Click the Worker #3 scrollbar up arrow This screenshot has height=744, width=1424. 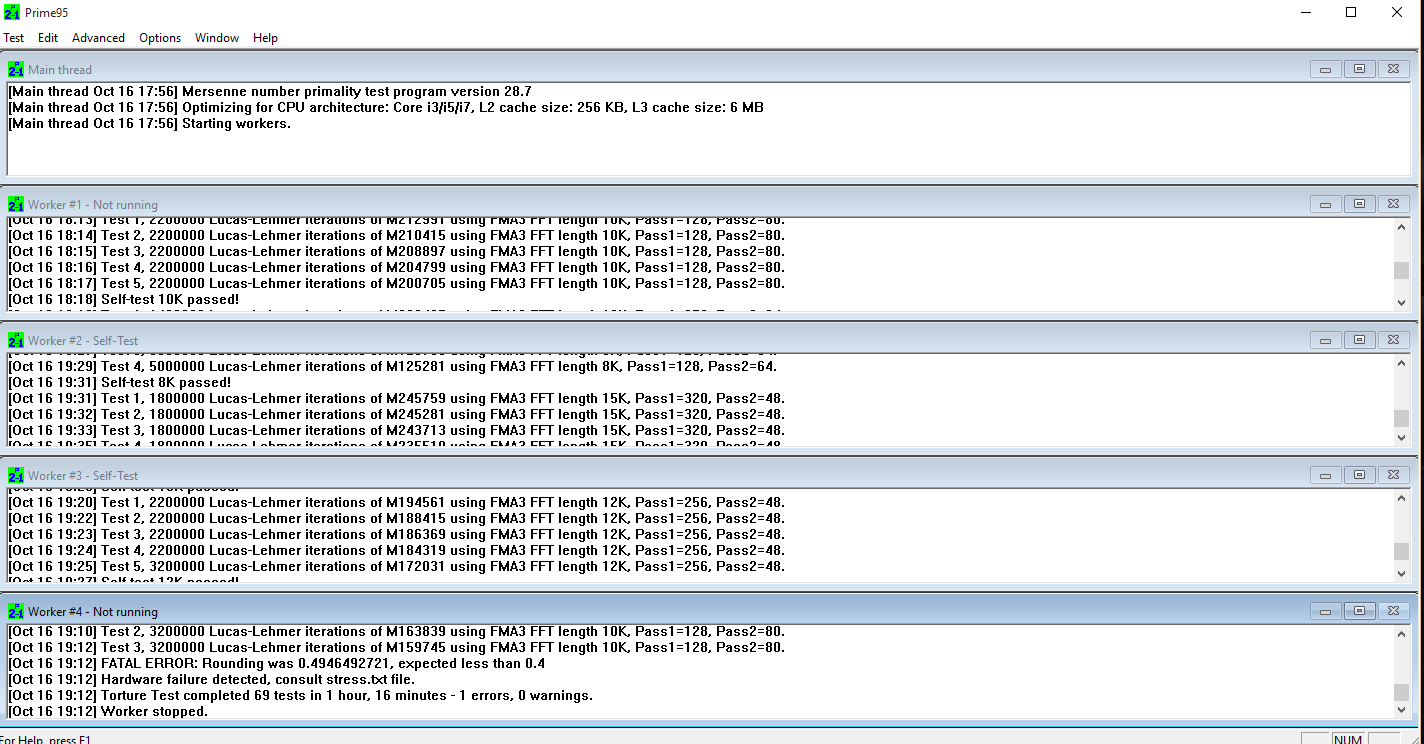click(x=1401, y=498)
